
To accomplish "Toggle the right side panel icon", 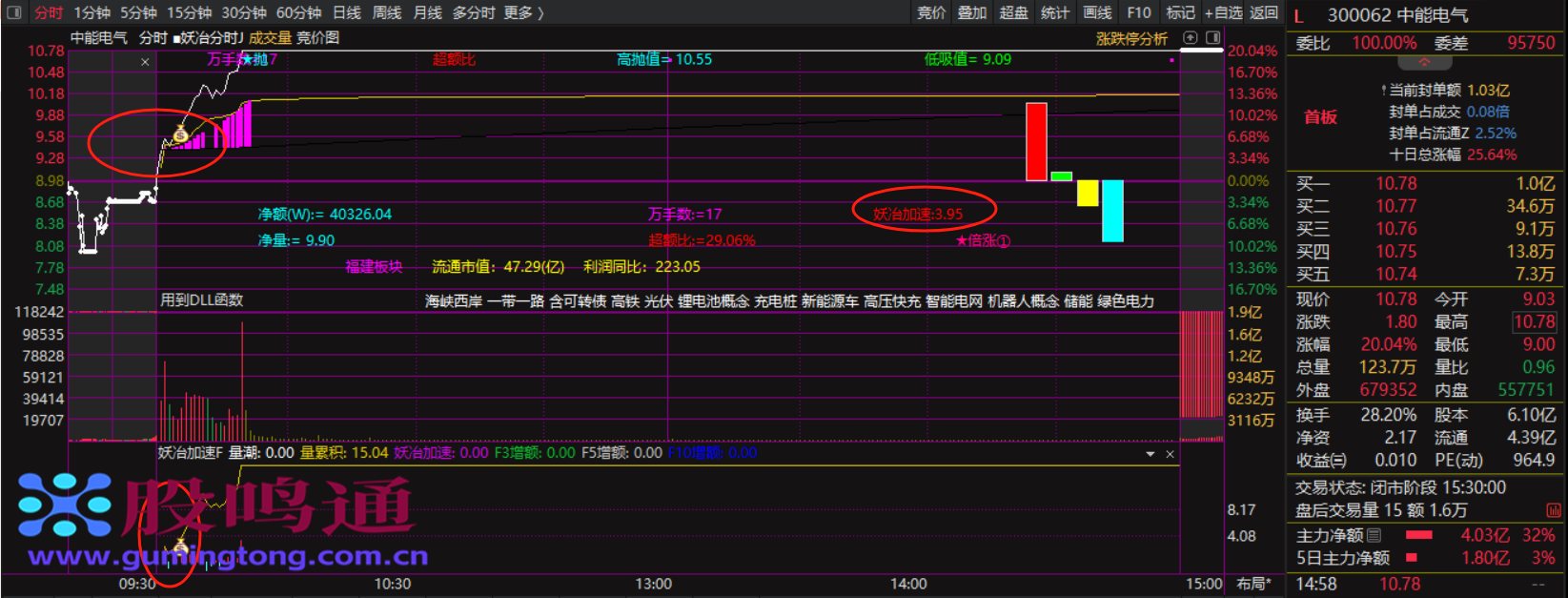I will [x=1212, y=38].
